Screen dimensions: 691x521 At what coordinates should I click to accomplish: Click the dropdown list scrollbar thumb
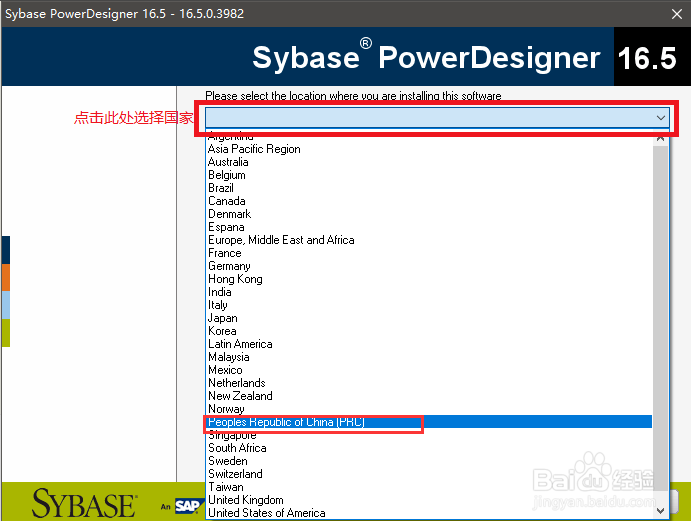tap(660, 318)
